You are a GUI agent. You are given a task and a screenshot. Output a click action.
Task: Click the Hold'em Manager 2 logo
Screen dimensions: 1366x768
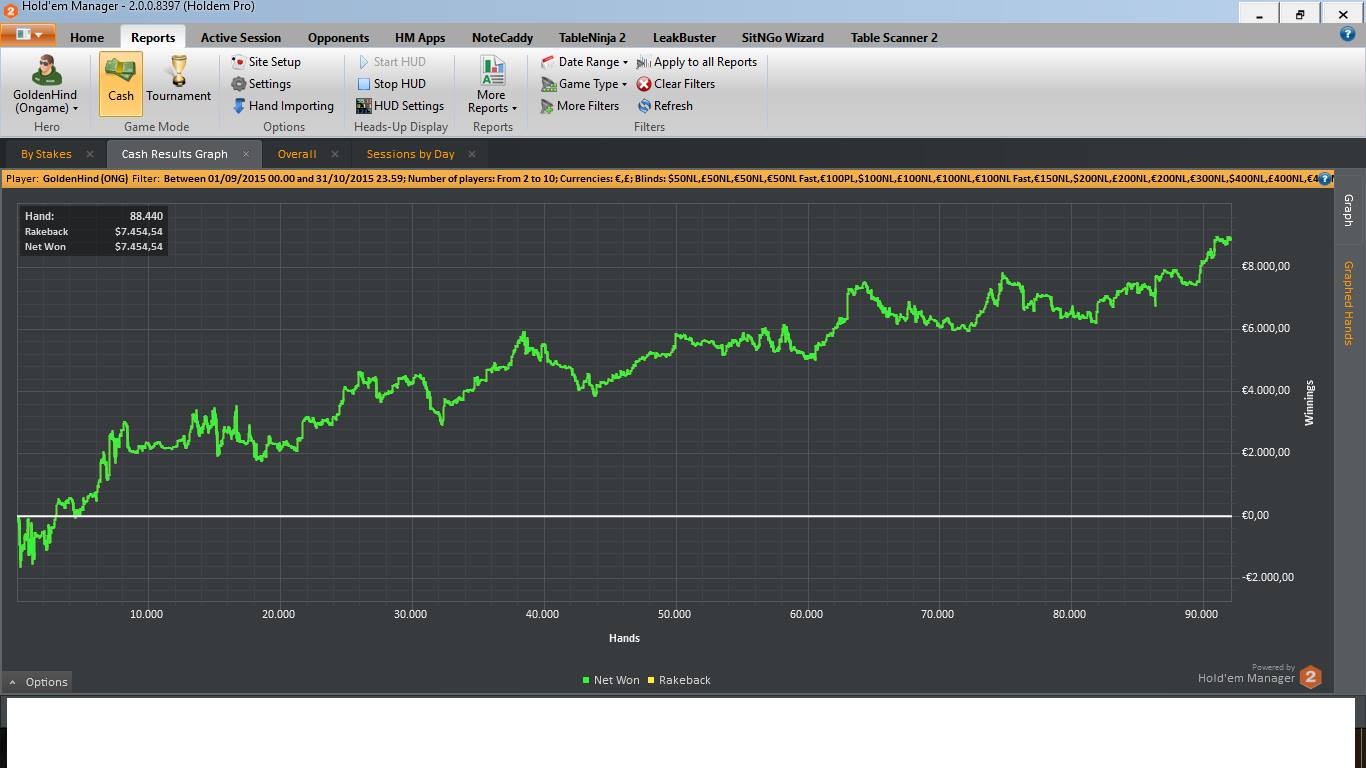[1310, 677]
